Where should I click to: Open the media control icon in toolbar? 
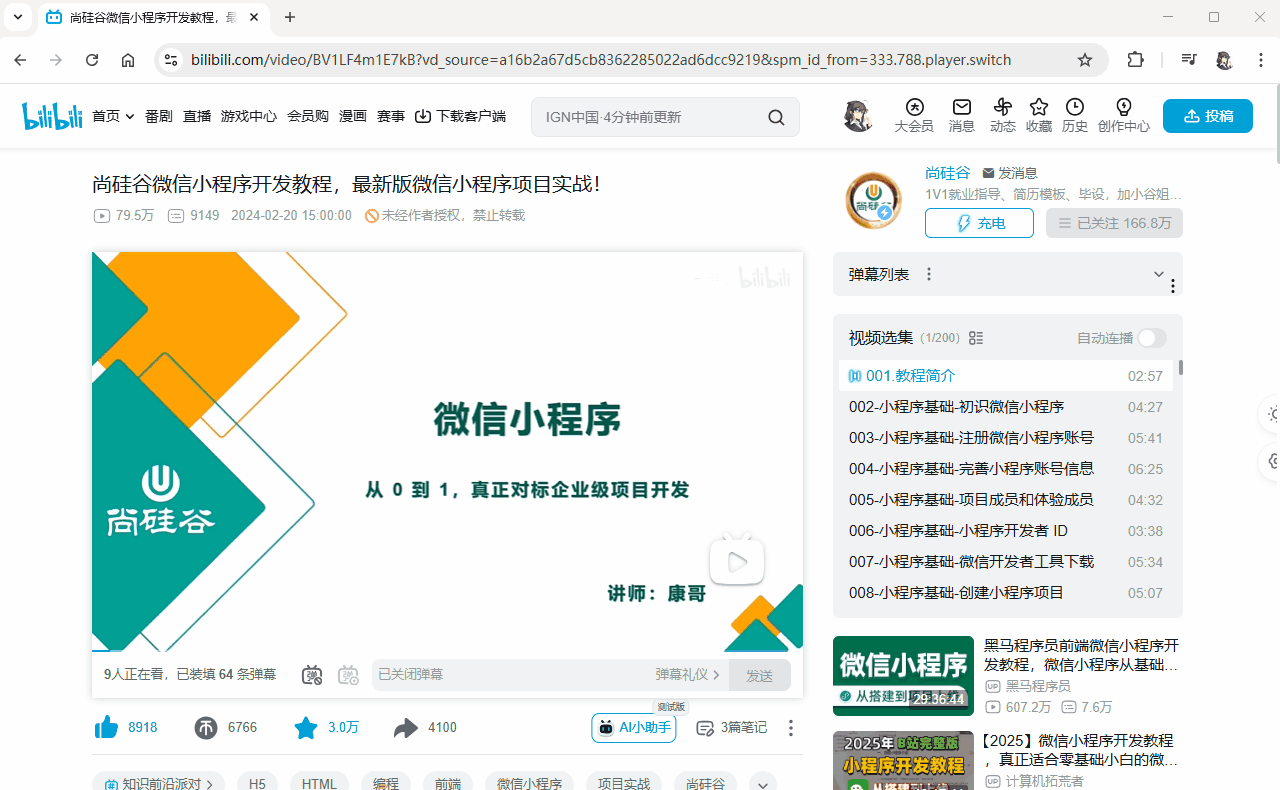[x=1188, y=60]
